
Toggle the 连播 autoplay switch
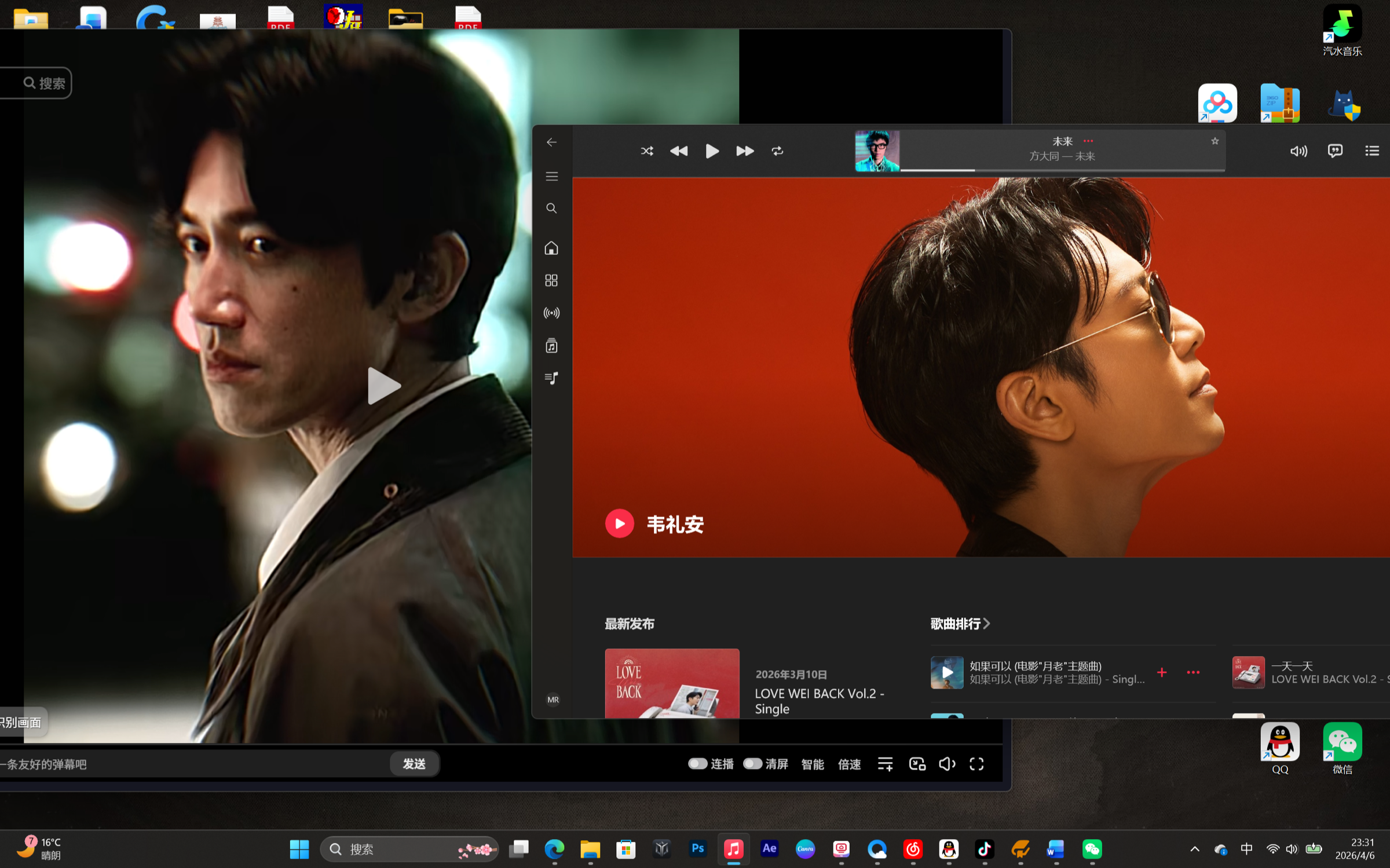697,763
